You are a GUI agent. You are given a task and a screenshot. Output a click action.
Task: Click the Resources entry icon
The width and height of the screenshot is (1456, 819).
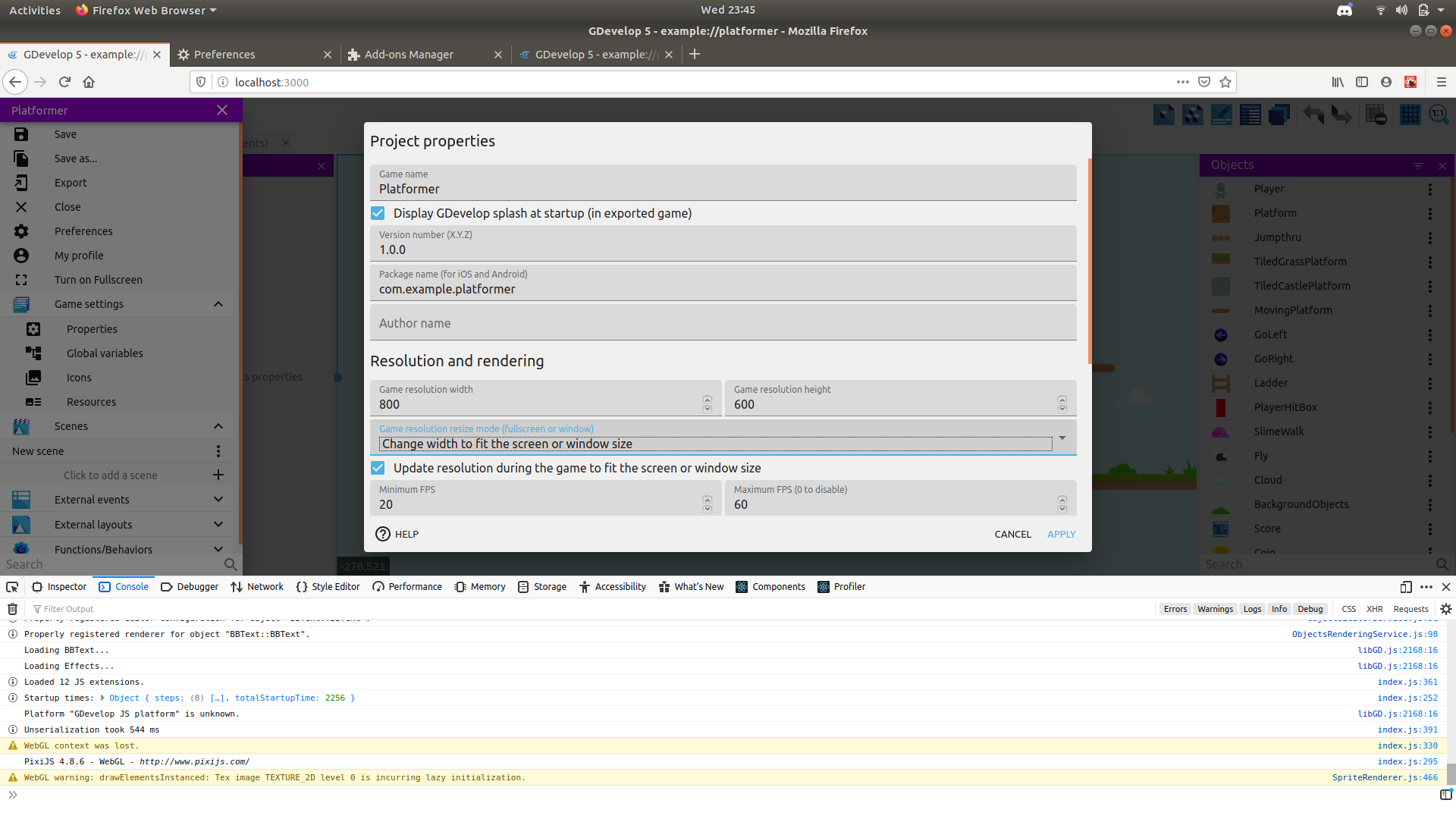[x=33, y=402]
